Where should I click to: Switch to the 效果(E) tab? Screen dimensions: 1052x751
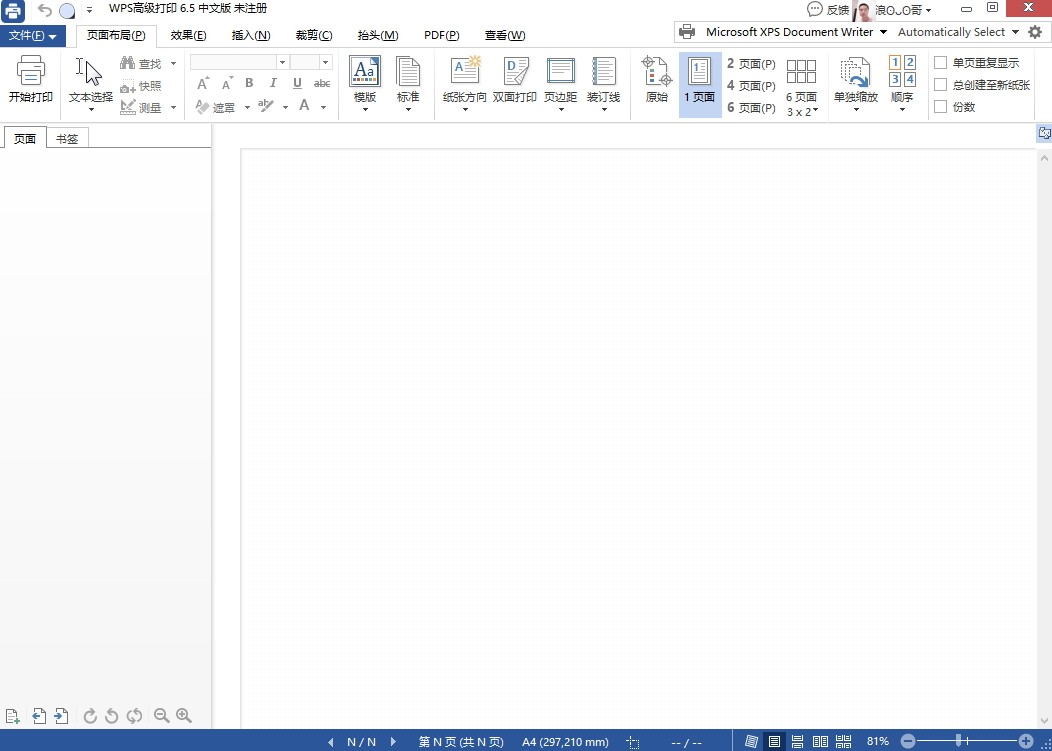coord(188,36)
